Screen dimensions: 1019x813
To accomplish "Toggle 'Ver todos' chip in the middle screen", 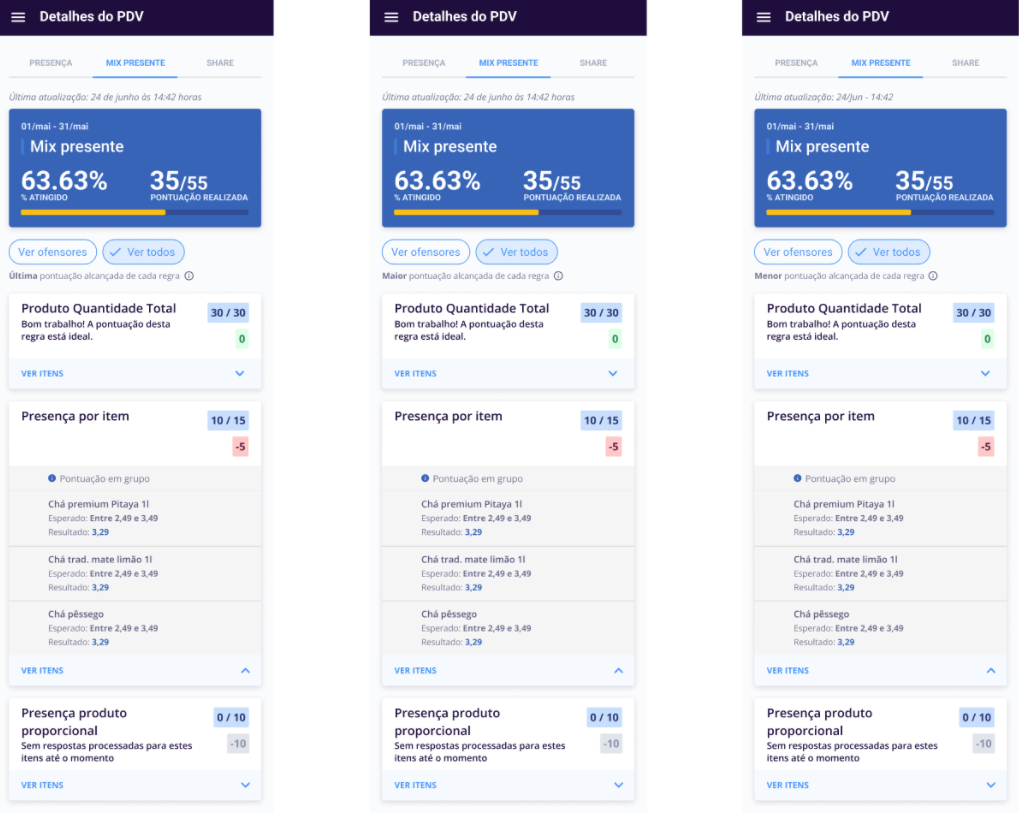I will (x=517, y=252).
